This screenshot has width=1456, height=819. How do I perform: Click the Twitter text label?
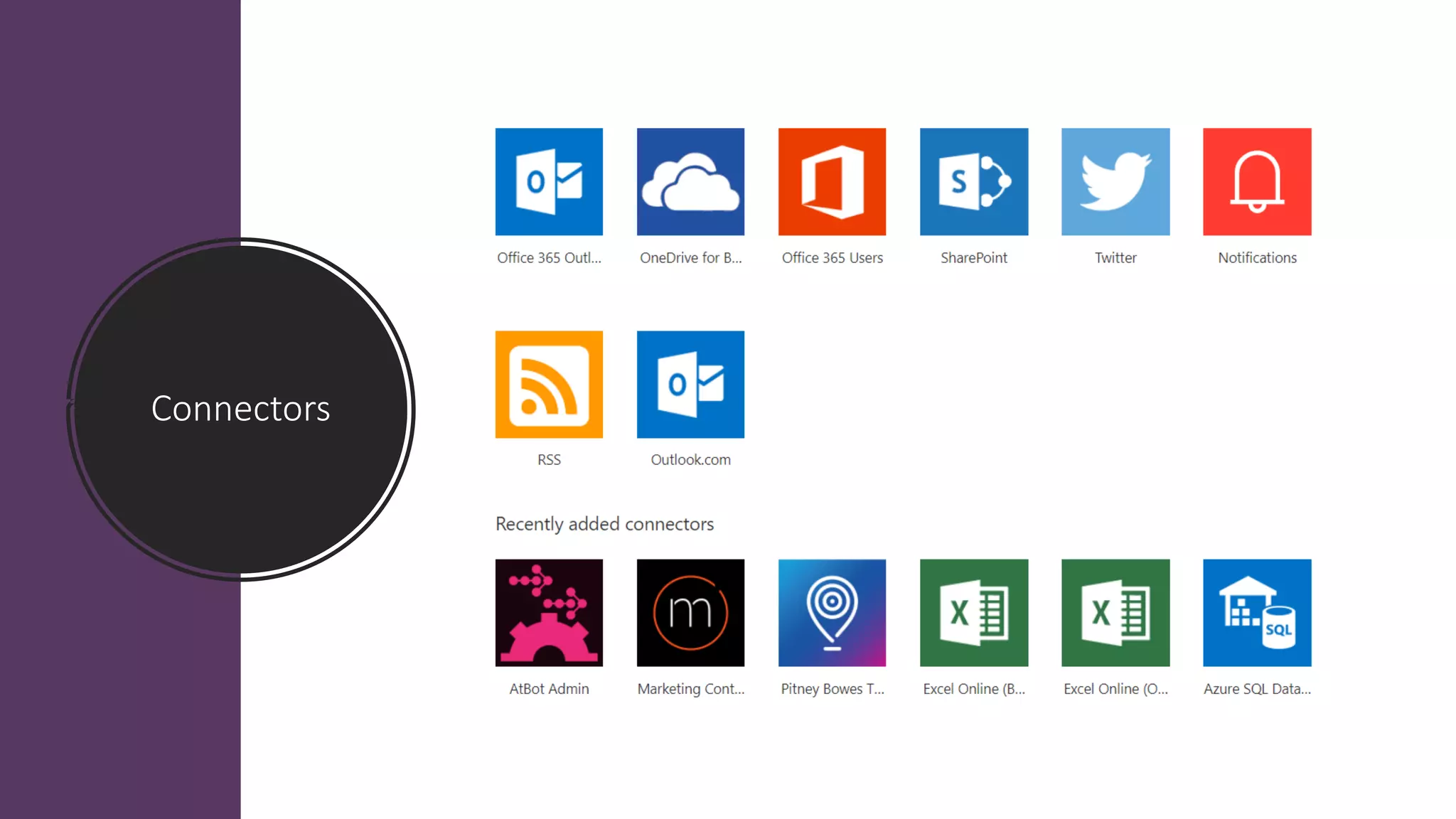coord(1115,258)
